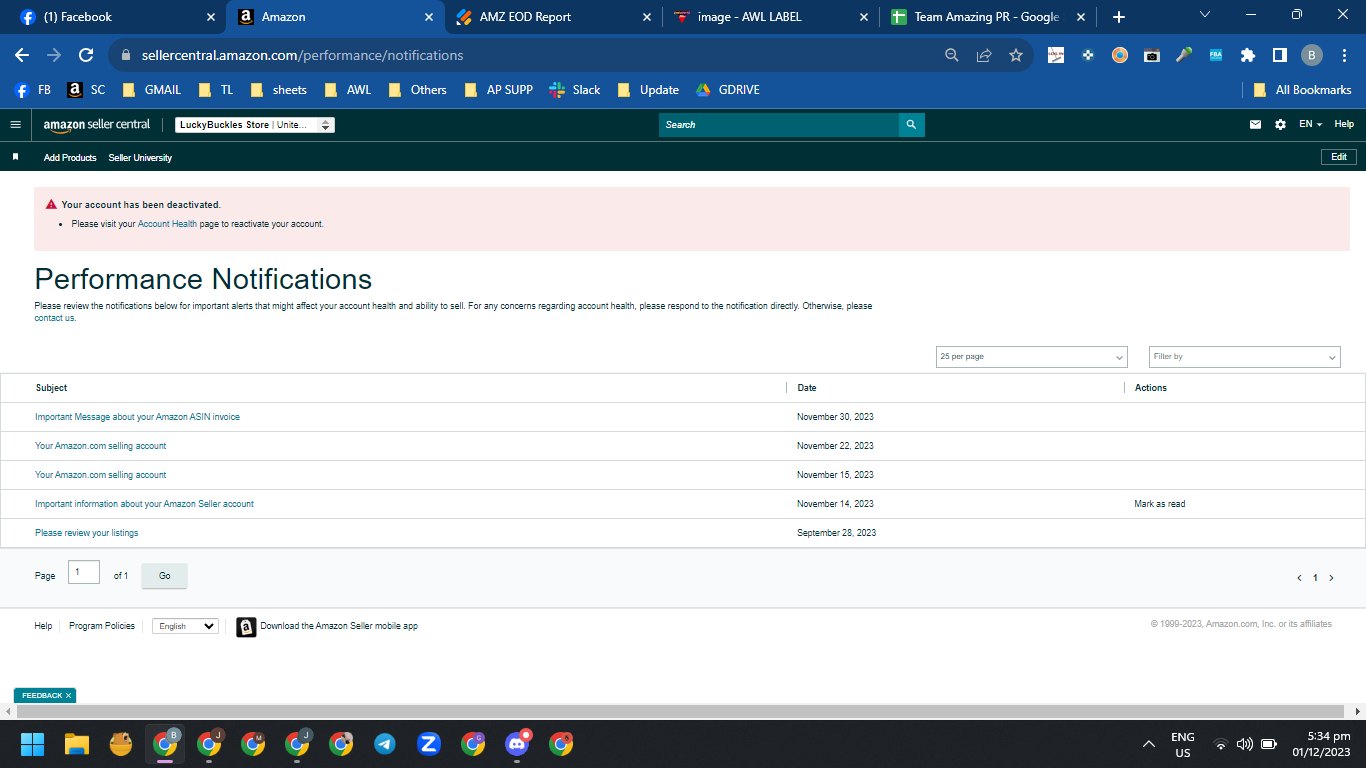1366x768 pixels.
Task: Open the Slack bookmark
Action: tap(575, 90)
